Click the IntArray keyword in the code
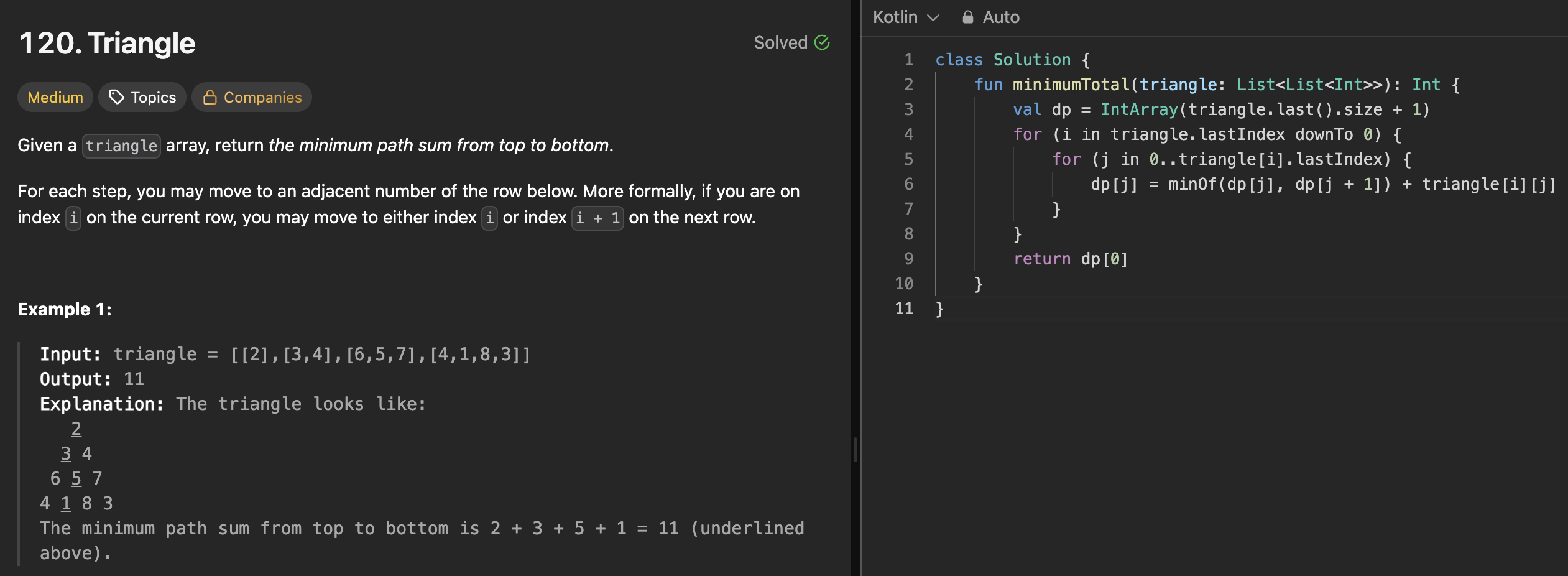Image resolution: width=1568 pixels, height=576 pixels. coord(1139,109)
